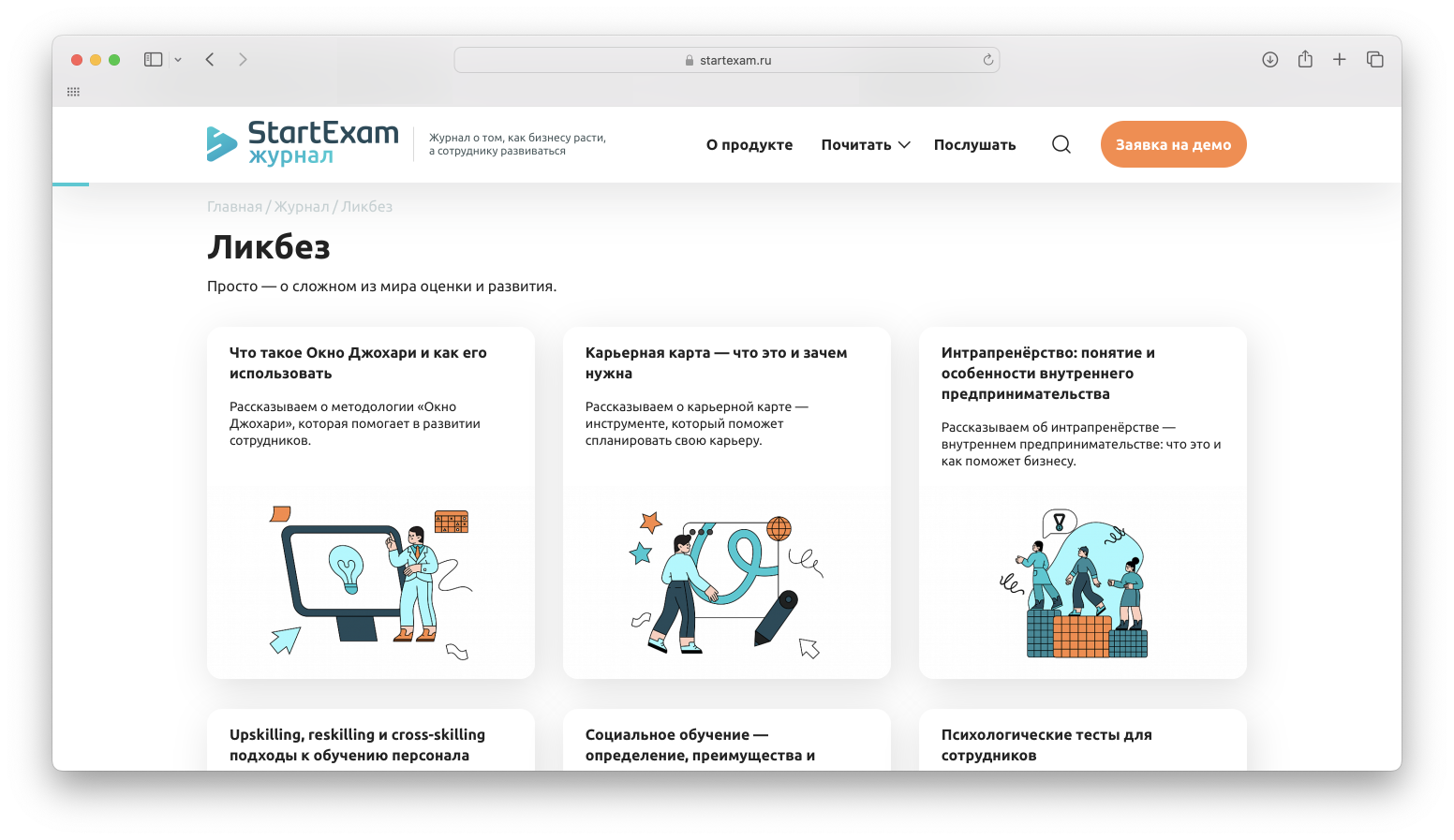Viewport: 1454px width, 840px height.
Task: Go to Главная breadcrumb link
Action: tap(234, 207)
